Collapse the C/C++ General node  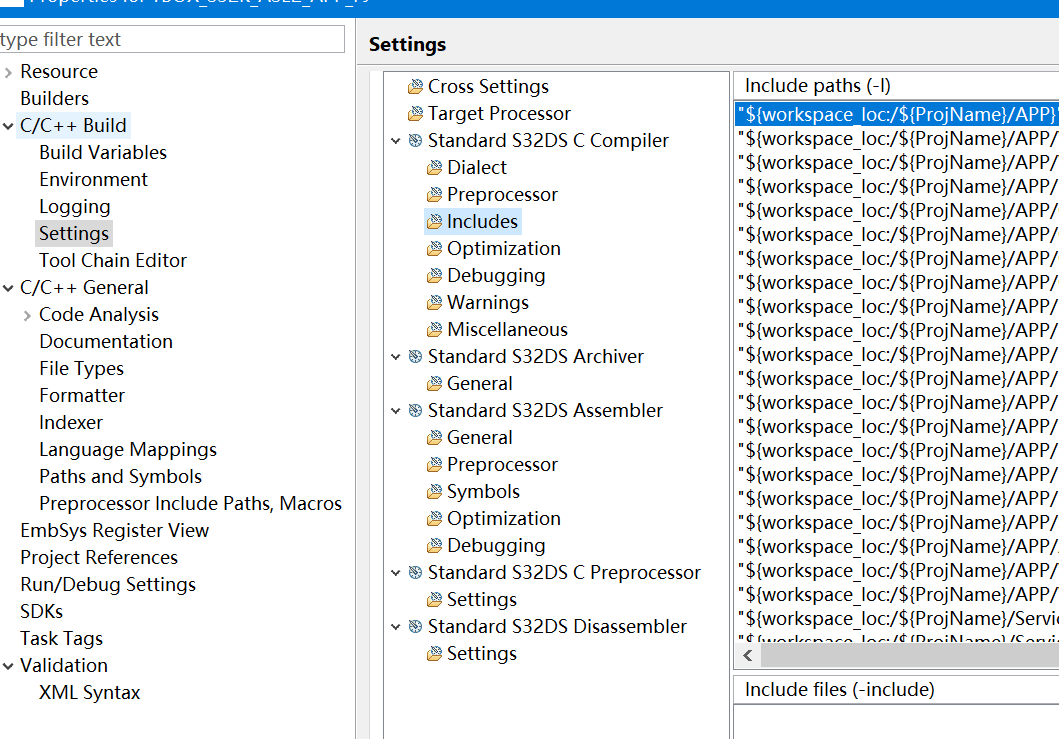[x=8, y=288]
